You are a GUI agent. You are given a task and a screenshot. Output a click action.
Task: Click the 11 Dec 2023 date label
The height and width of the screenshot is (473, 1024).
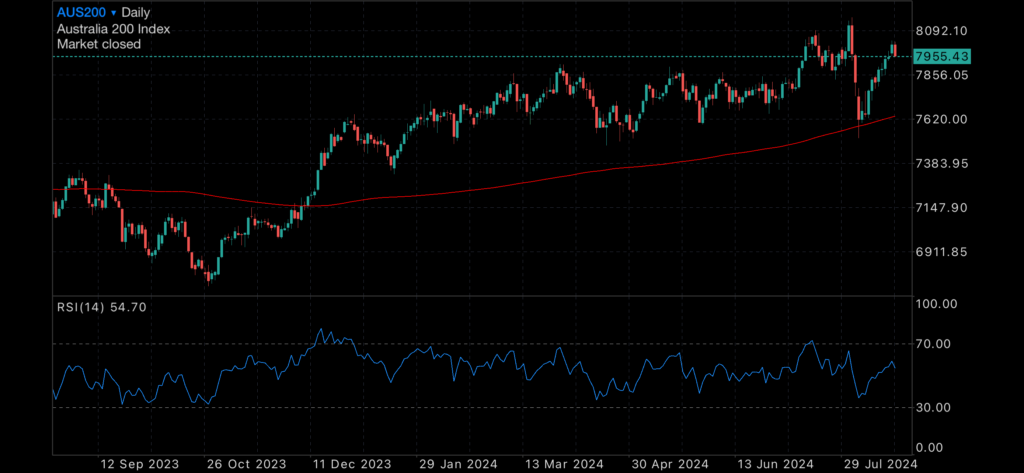(351, 464)
